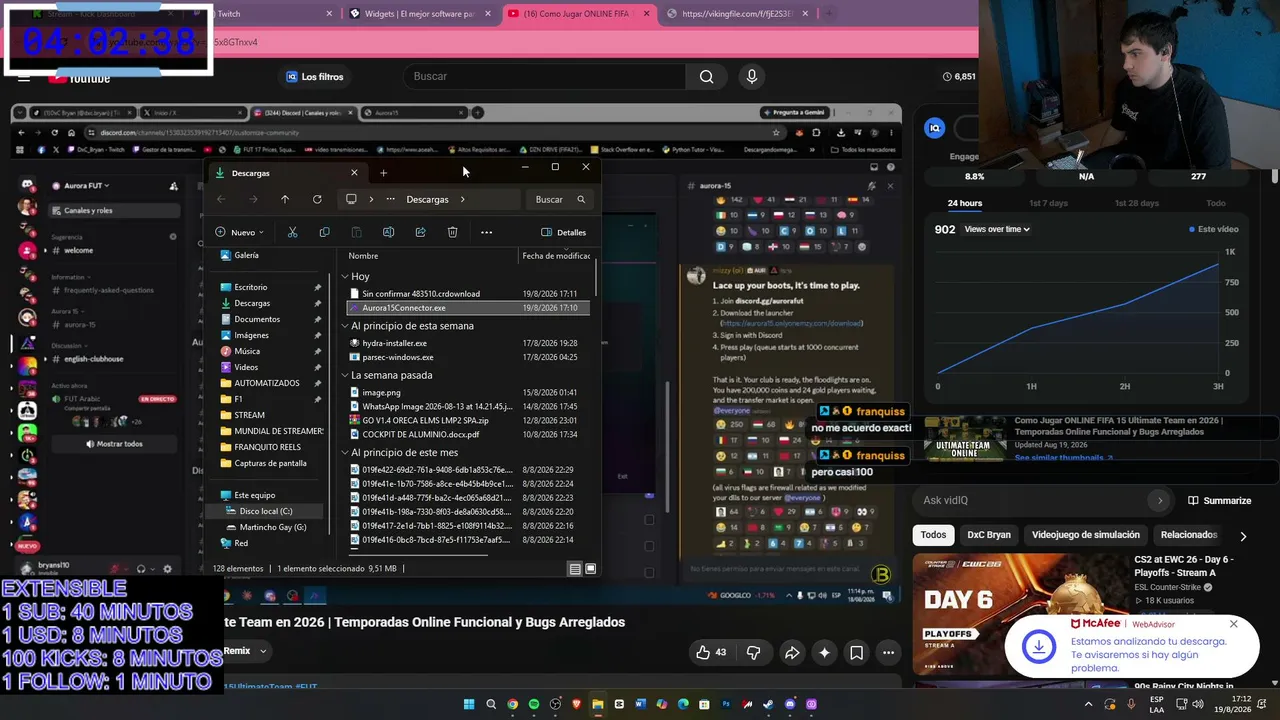This screenshot has width=1280, height=720.
Task: Expand the Aurora FUT server menu
Action: 87,186
